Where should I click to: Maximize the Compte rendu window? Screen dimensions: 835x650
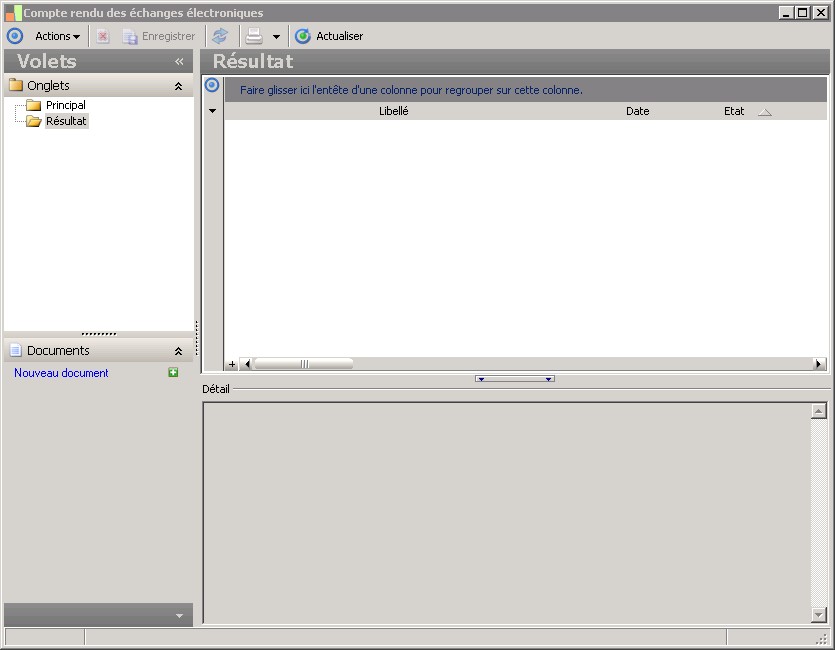pyautogui.click(x=803, y=13)
